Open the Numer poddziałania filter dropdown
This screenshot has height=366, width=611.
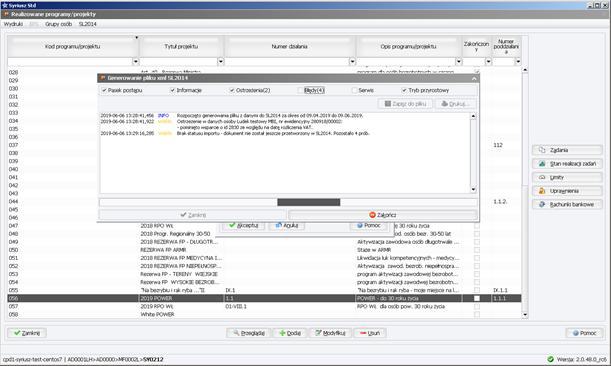click(x=518, y=62)
